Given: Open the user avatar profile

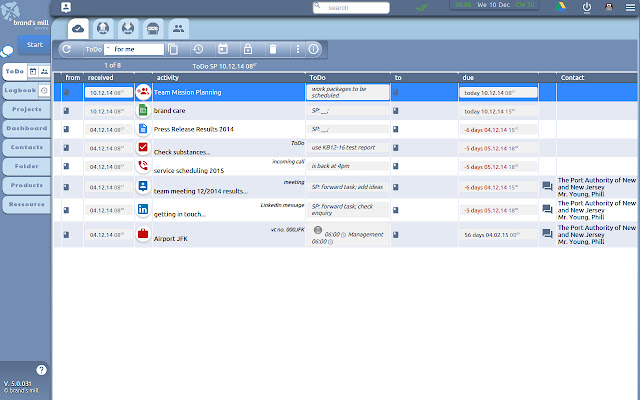Looking at the screenshot, I should point(609,7).
